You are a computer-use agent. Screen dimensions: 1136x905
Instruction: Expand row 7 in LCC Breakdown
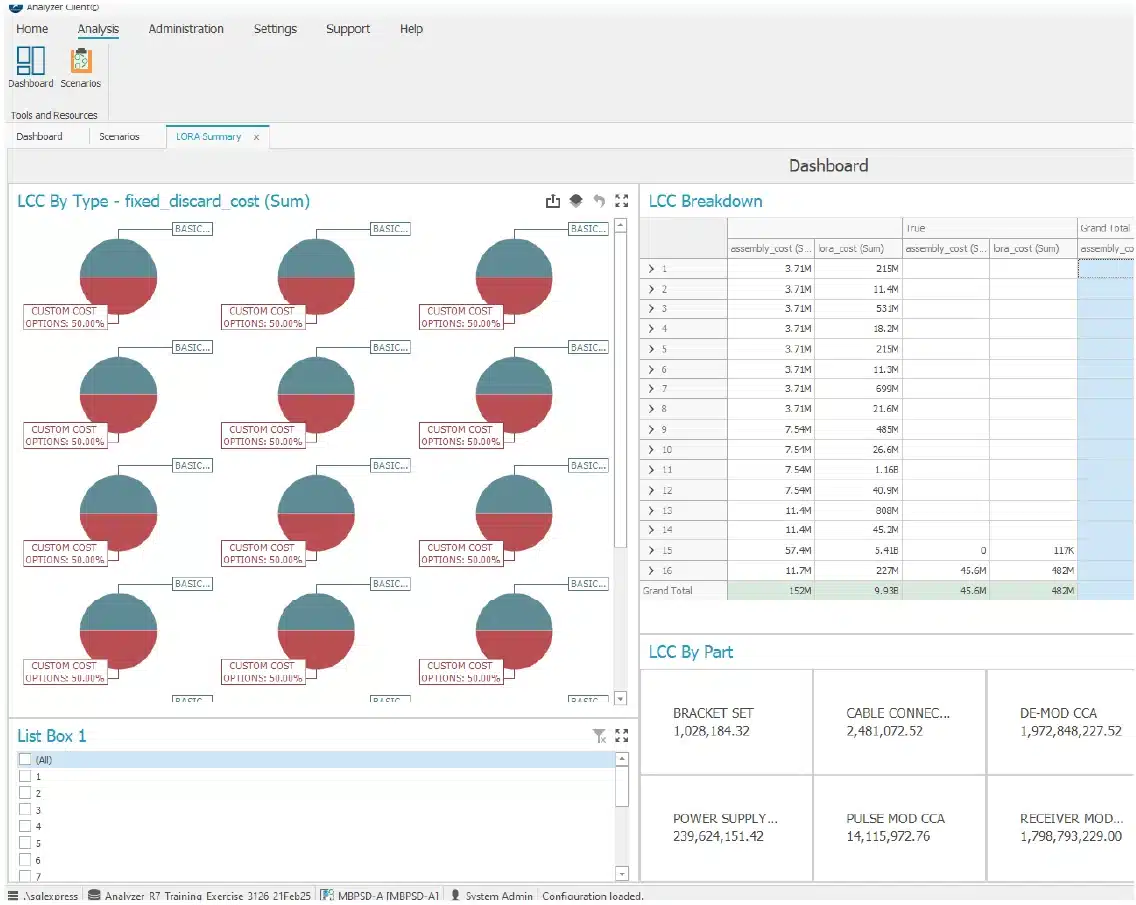[x=651, y=389]
